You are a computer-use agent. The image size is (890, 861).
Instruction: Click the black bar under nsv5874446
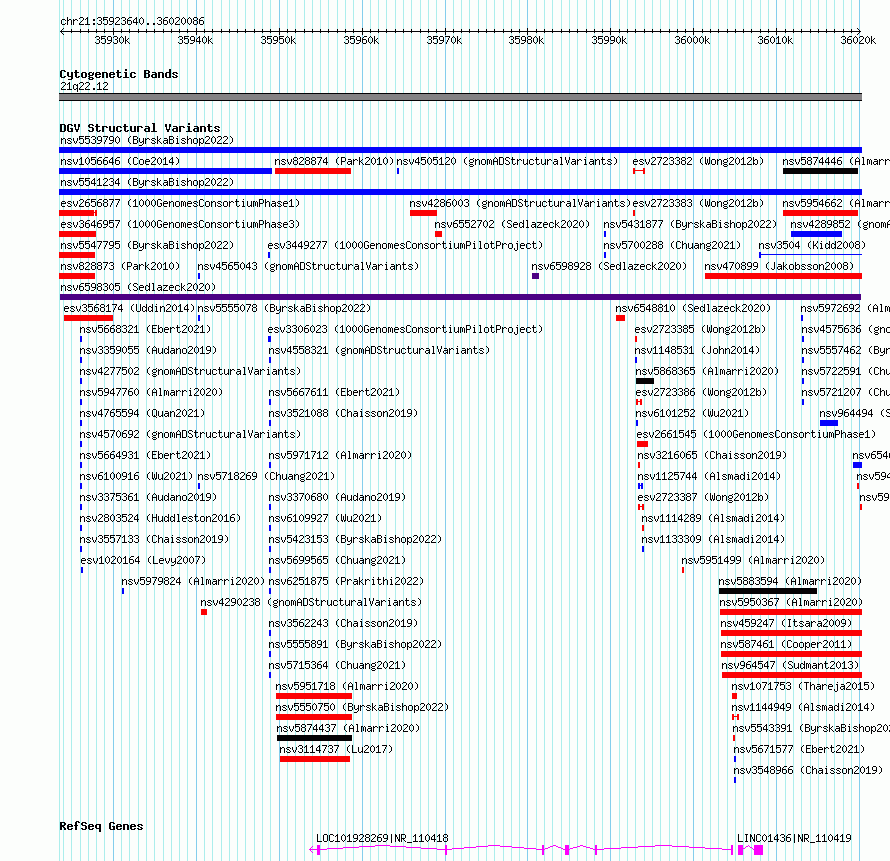coord(820,171)
